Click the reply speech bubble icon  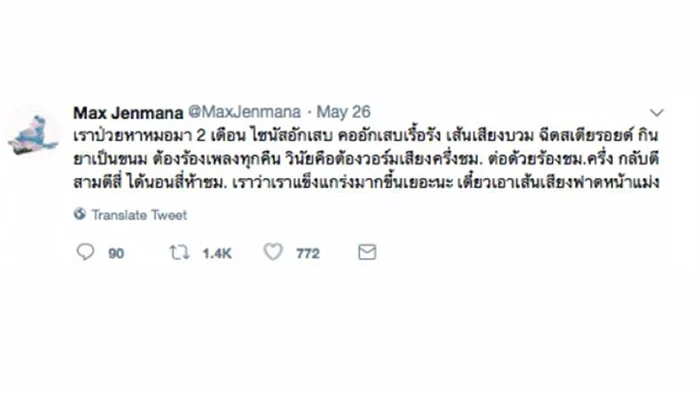[x=85, y=252]
